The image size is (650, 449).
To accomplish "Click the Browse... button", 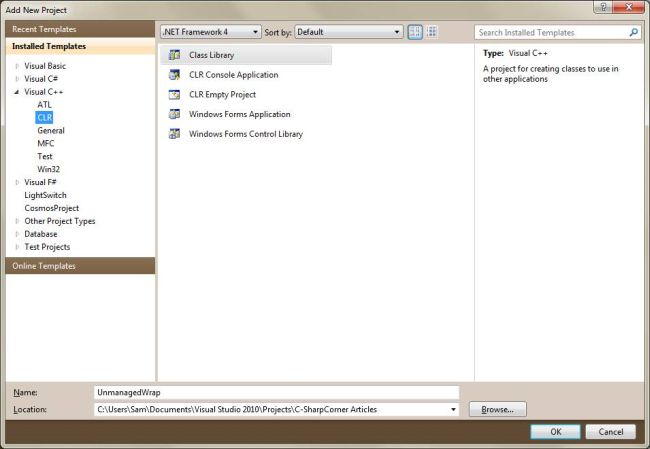I will [x=498, y=409].
